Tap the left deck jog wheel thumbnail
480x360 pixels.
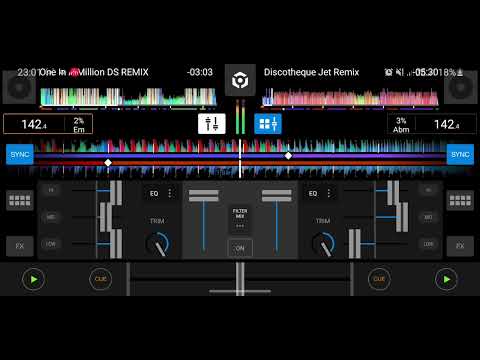(x=19, y=87)
